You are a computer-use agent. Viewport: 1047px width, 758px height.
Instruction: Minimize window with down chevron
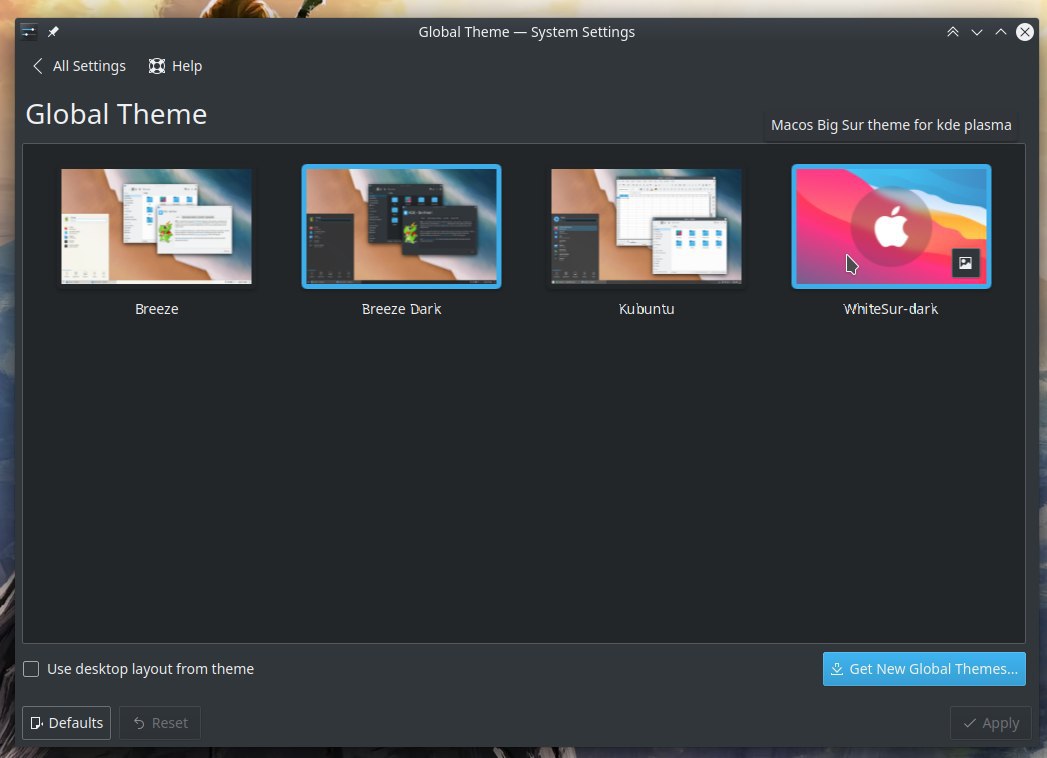pos(977,32)
